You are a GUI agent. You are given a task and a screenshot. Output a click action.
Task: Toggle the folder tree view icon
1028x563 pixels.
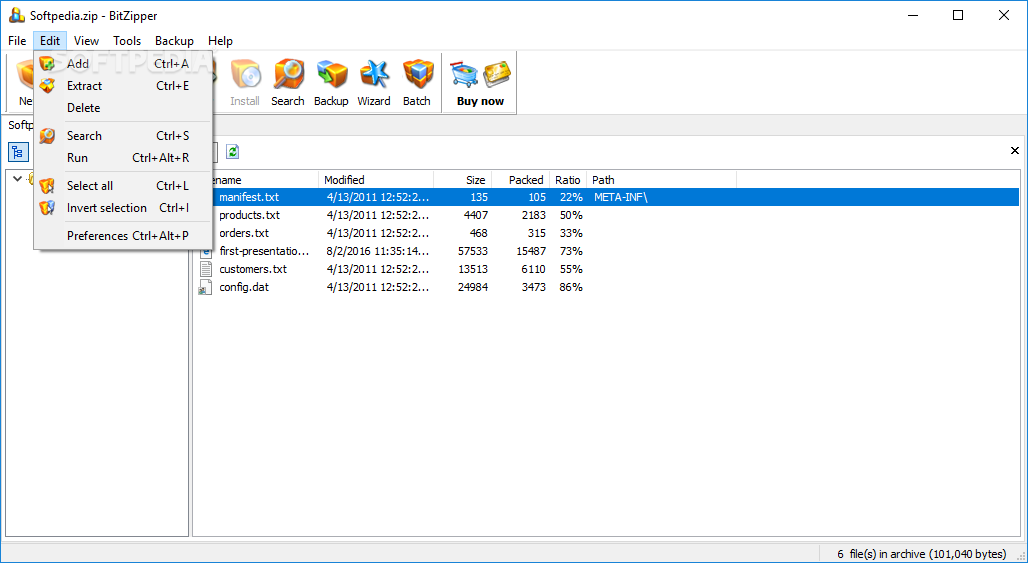click(x=18, y=152)
